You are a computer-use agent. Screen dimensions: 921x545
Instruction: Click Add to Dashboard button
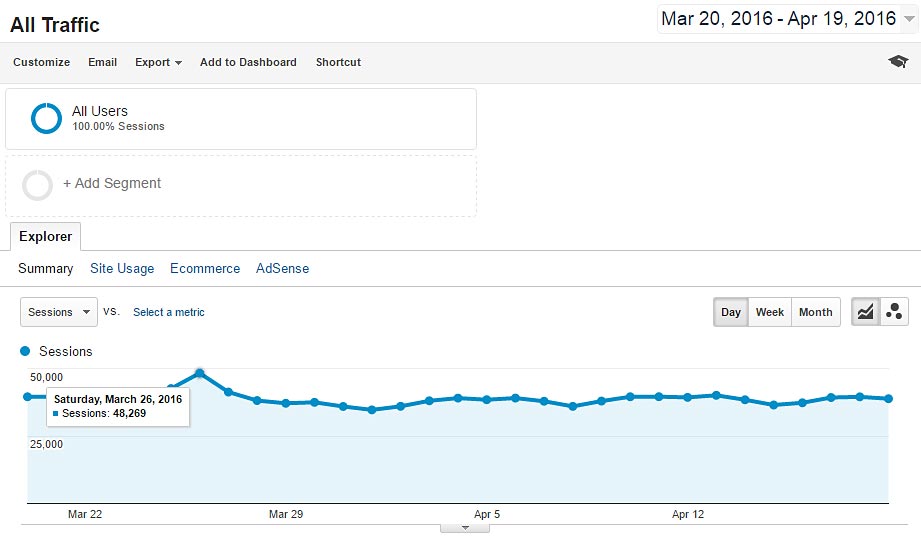248,62
